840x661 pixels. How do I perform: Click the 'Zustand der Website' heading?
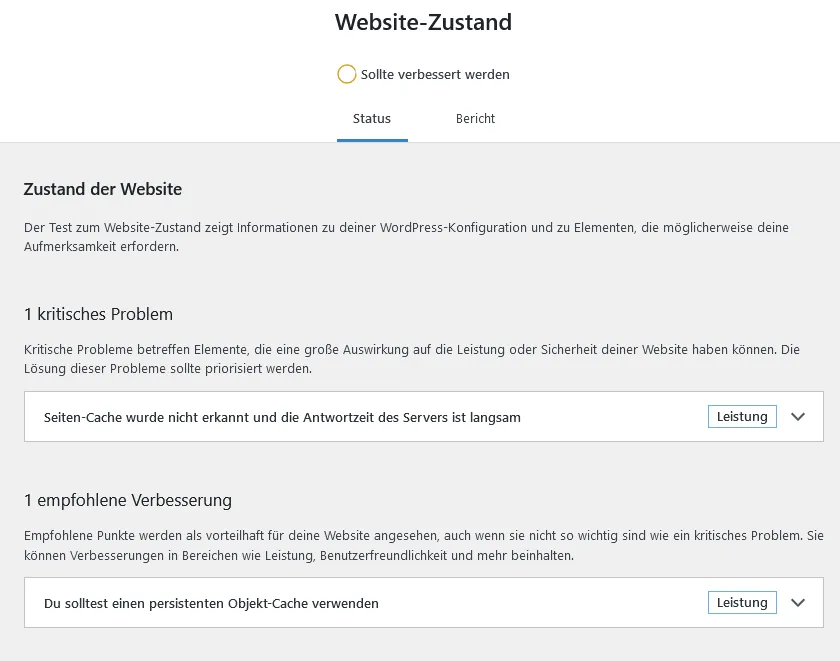[x=103, y=189]
